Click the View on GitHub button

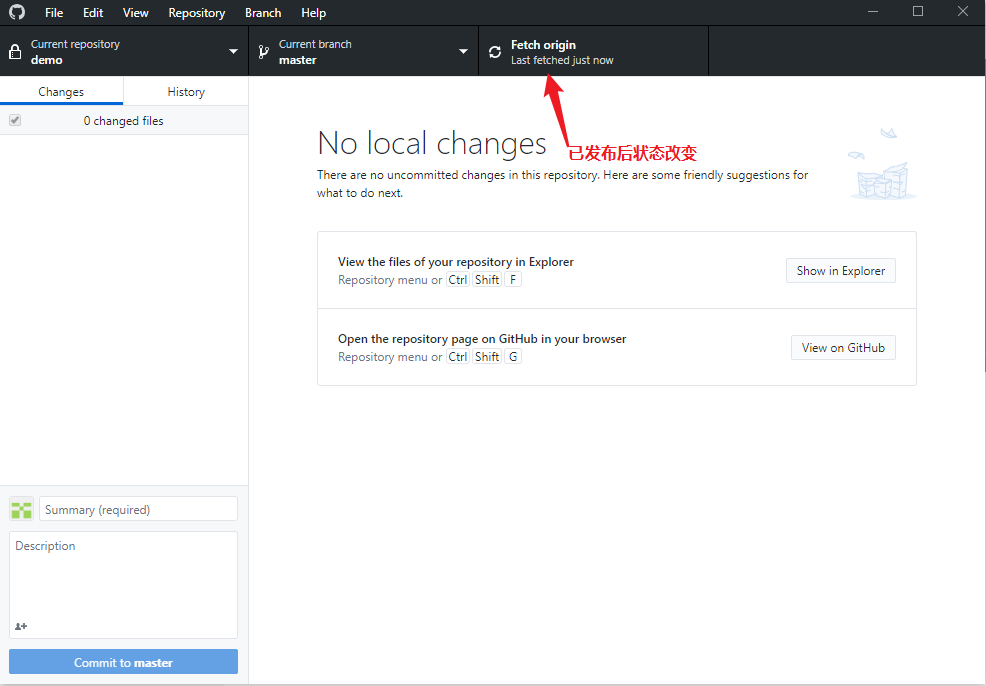(x=843, y=348)
